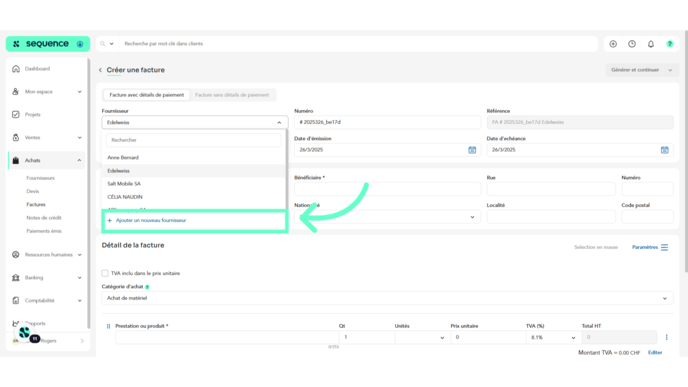The image size is (688, 387).
Task: Open Dashboard from the sidebar
Action: click(x=37, y=69)
